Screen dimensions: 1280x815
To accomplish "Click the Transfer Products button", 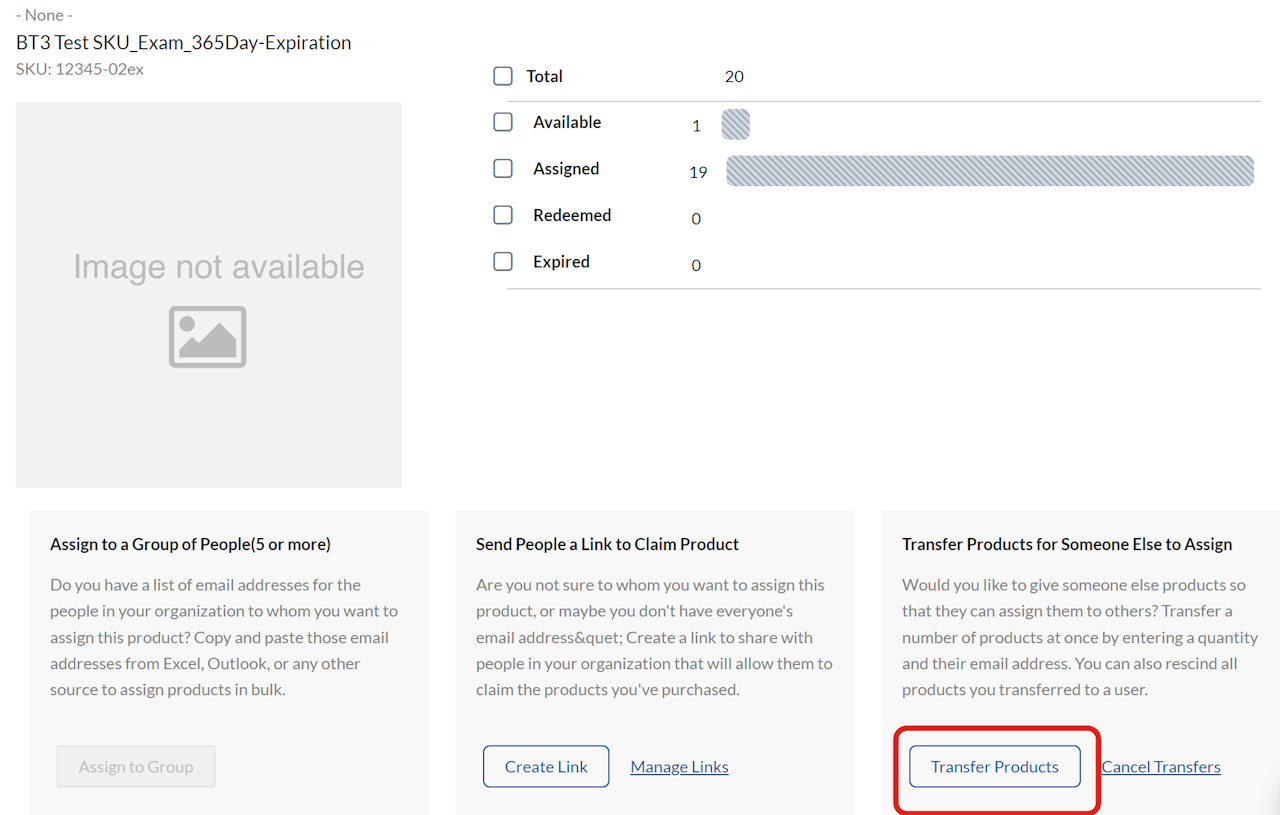I will (x=994, y=767).
